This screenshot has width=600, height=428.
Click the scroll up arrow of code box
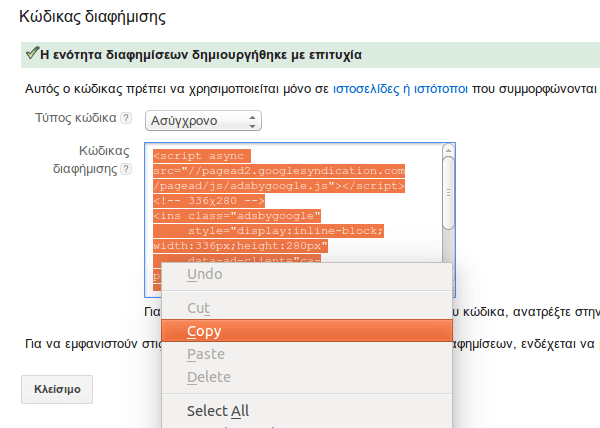coord(448,150)
